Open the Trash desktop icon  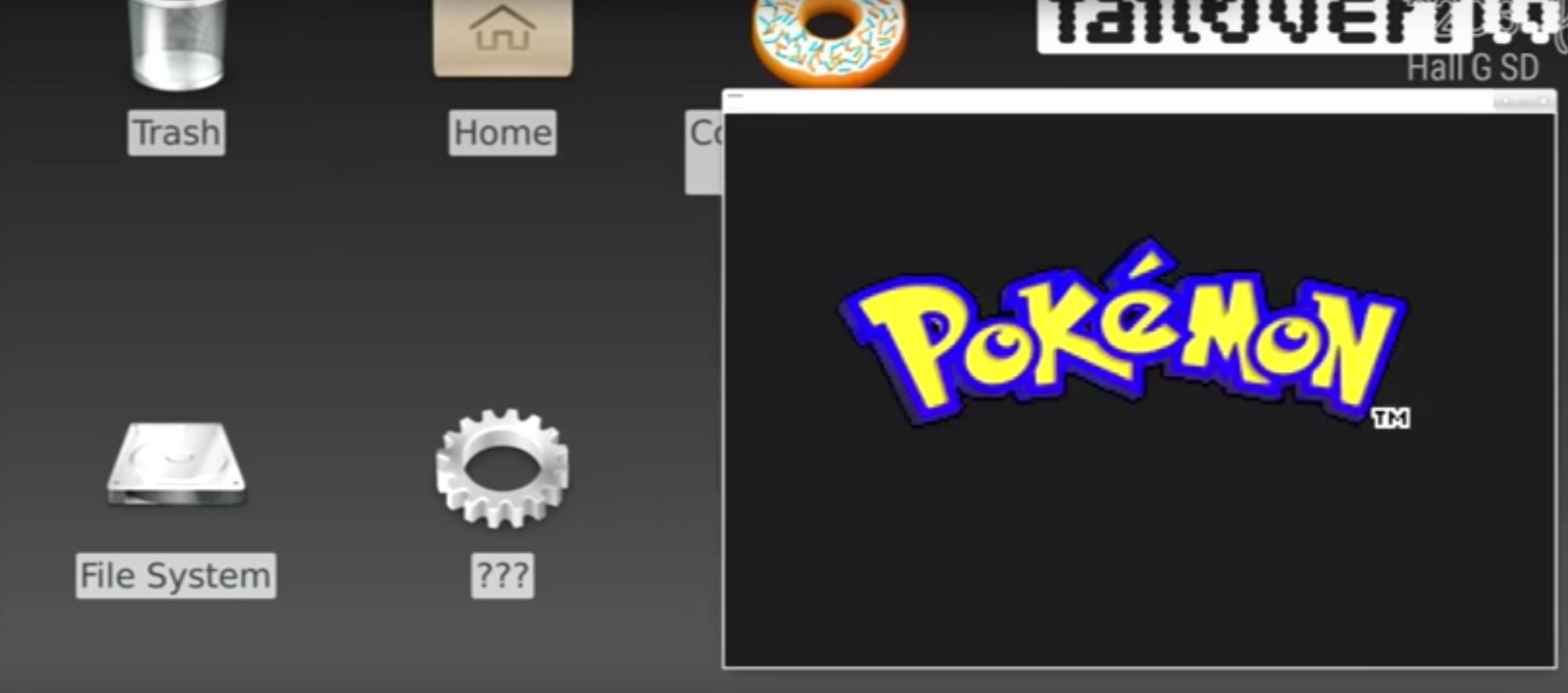pos(177,43)
